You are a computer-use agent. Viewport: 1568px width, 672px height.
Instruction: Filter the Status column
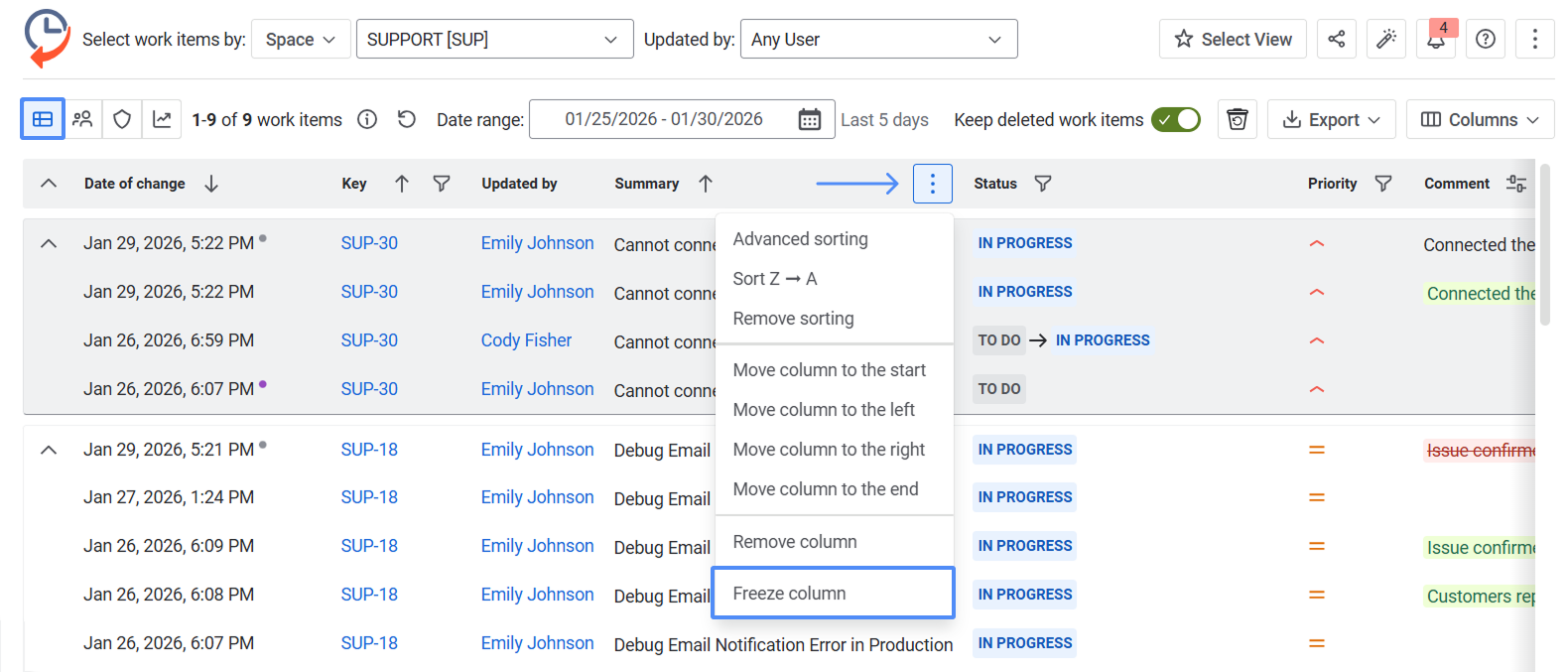click(1043, 184)
